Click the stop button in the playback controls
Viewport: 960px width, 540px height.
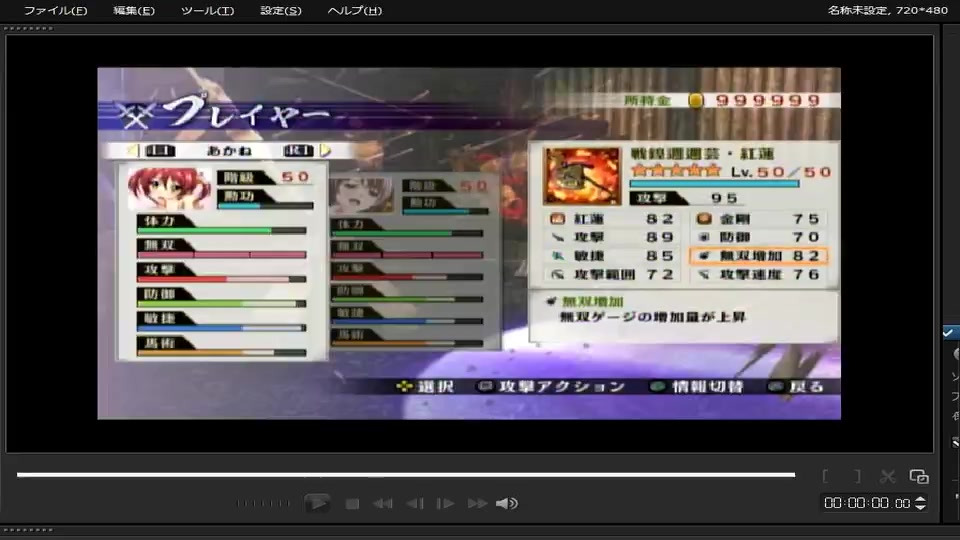(352, 503)
